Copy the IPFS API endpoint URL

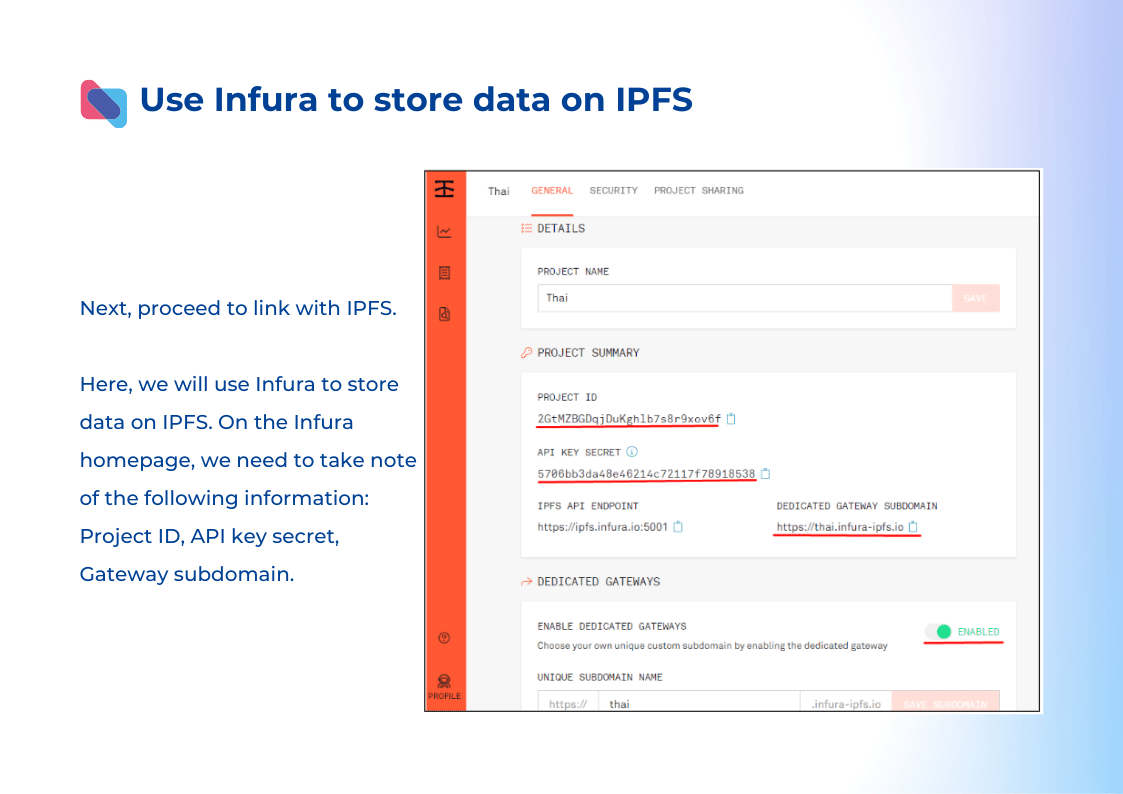coord(678,527)
